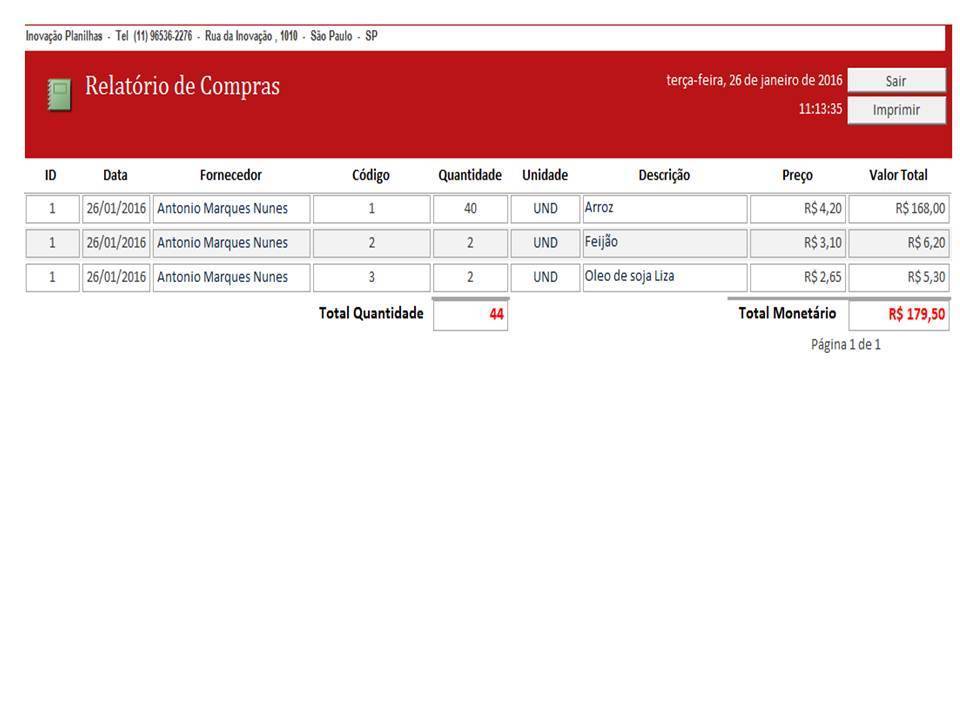Click the R$ 168,00 total value cell

[899, 209]
